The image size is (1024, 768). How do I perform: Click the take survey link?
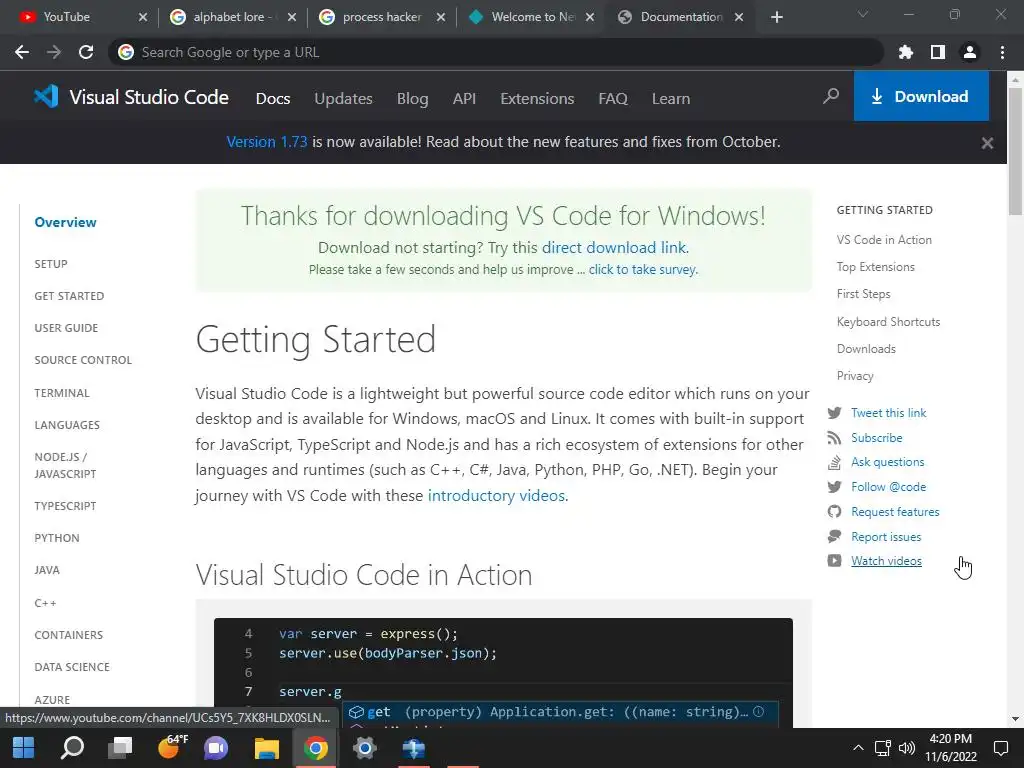[642, 270]
